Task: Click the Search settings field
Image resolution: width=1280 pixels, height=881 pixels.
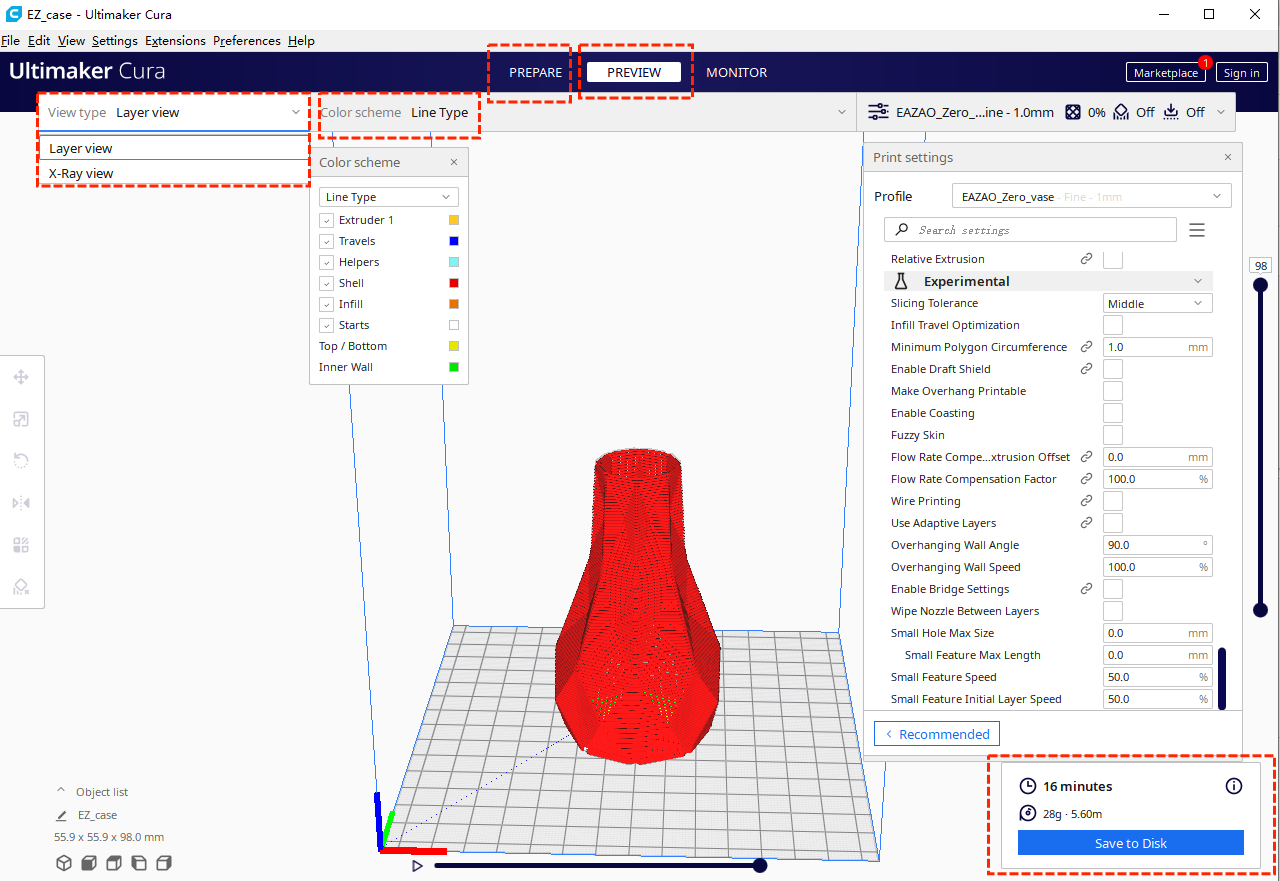Action: click(x=1030, y=230)
